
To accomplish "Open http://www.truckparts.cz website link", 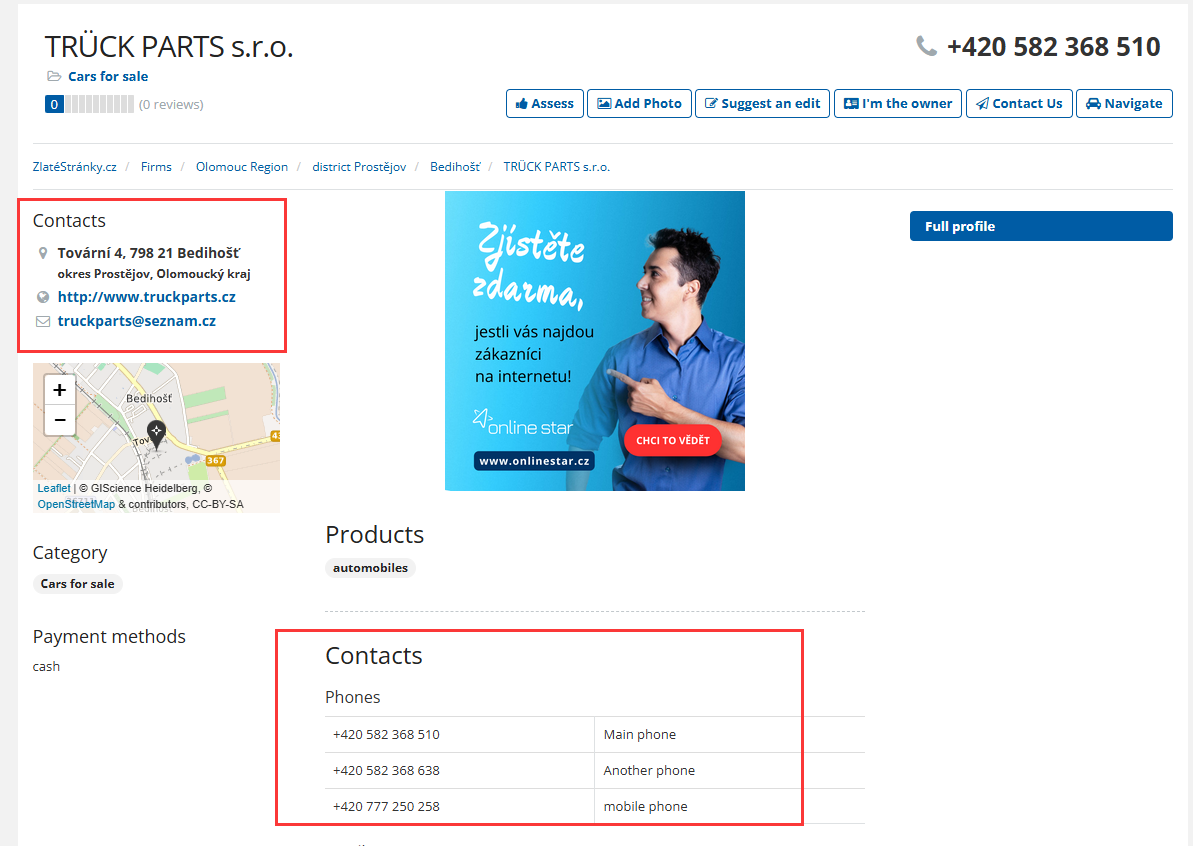I will coord(147,297).
